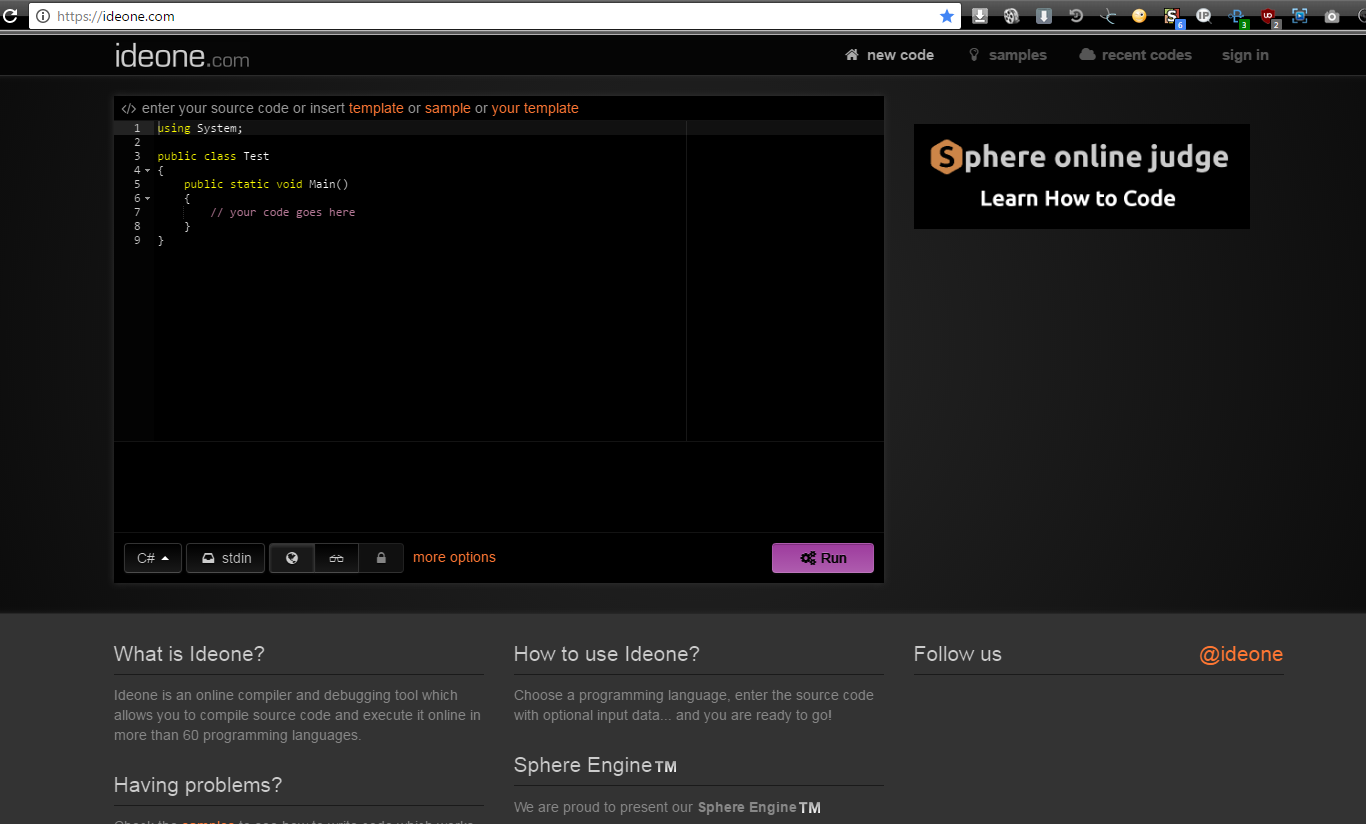Click the "What is Ideone?" heading
This screenshot has width=1366, height=824.
(189, 654)
